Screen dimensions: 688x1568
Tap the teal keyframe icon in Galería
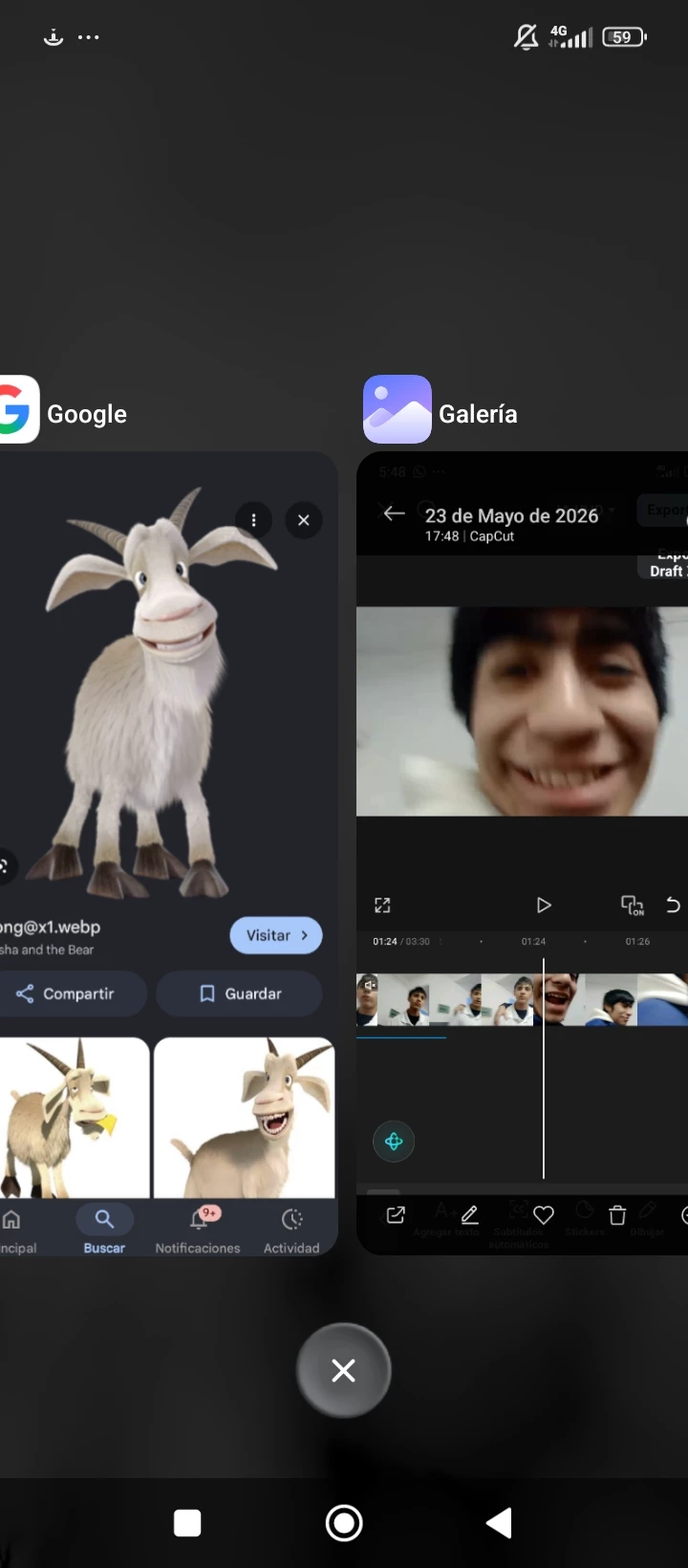coord(394,1142)
